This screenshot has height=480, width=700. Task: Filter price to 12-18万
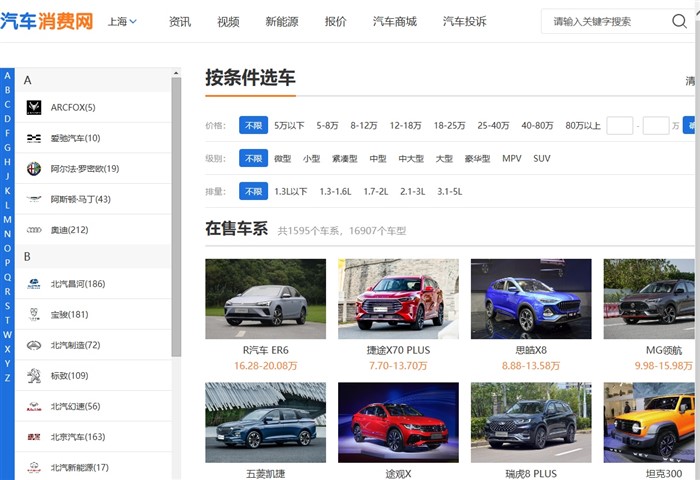click(x=405, y=125)
